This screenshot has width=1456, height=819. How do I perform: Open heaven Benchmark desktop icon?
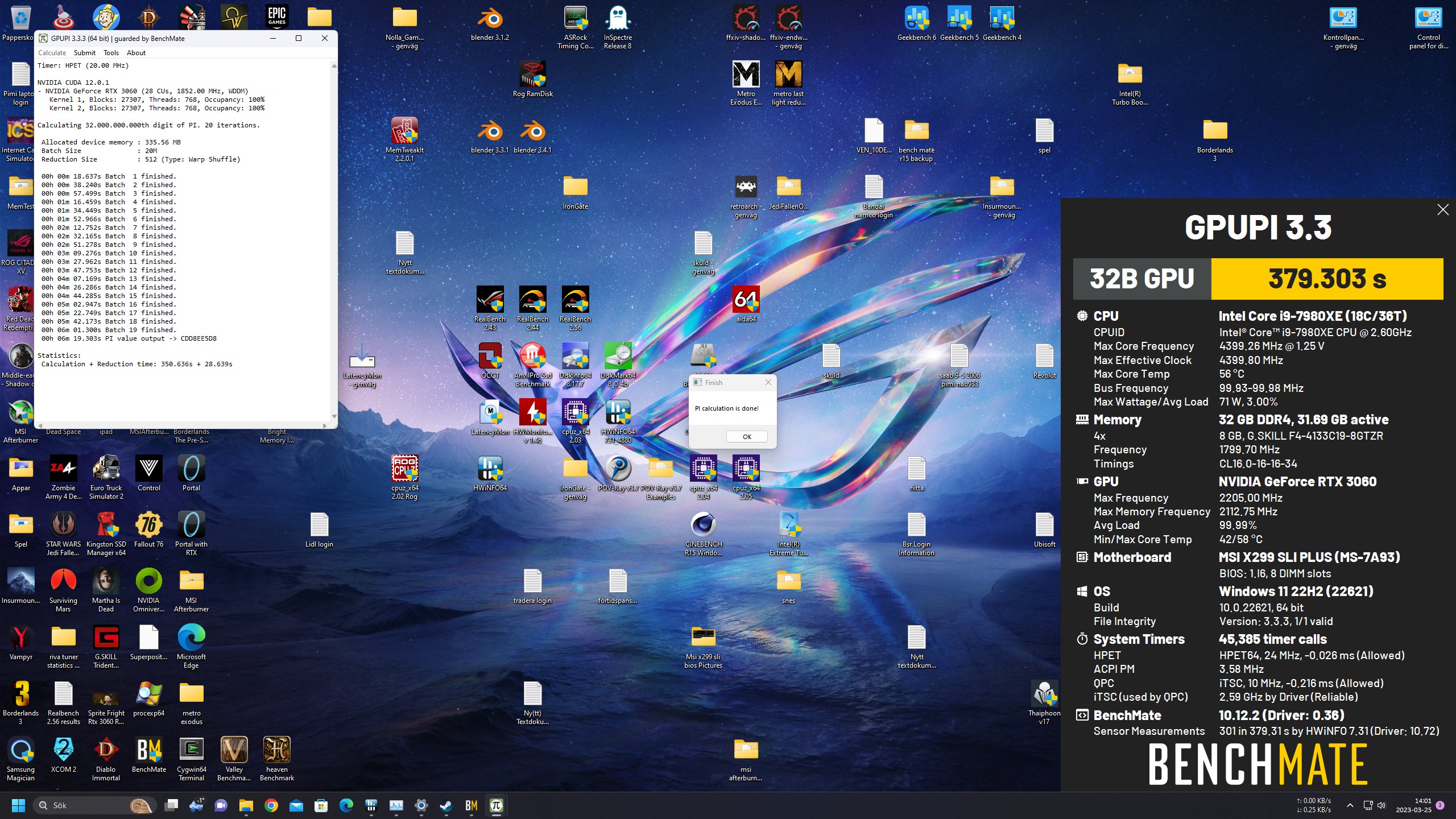pyautogui.click(x=276, y=759)
